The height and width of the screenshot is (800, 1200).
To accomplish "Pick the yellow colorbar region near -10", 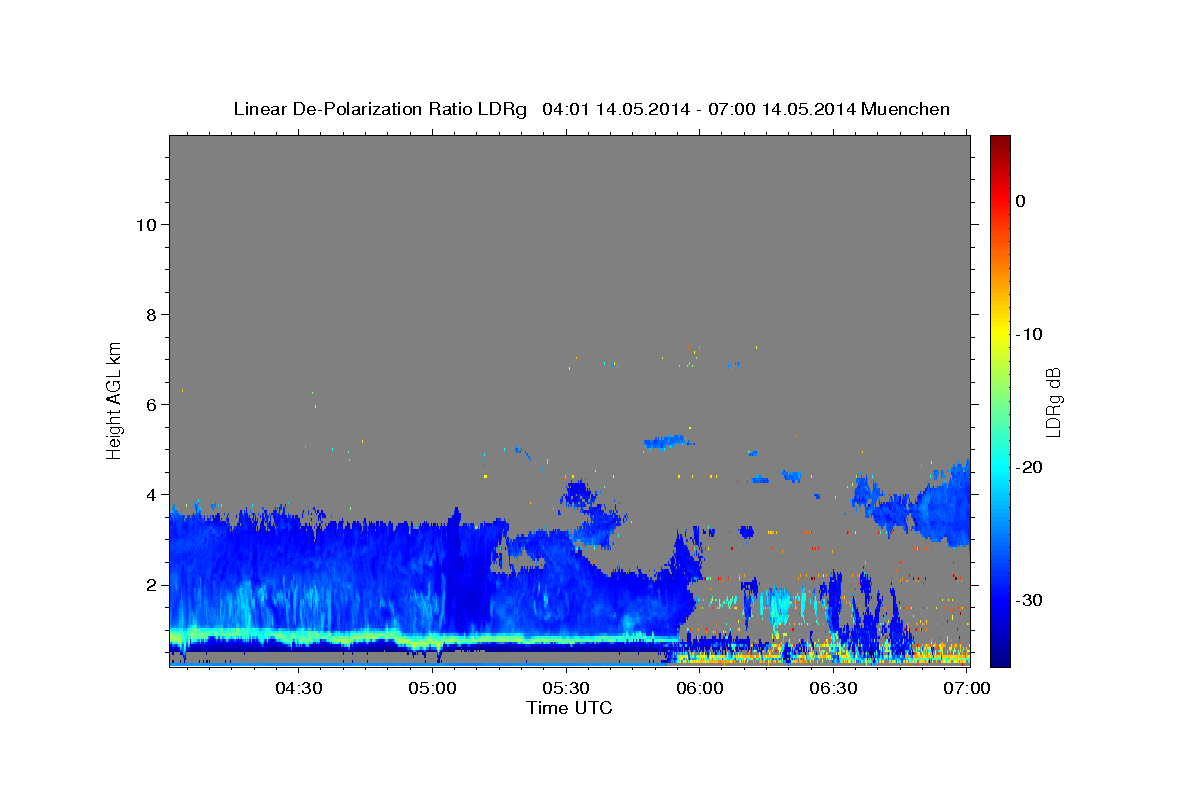I will click(1000, 334).
